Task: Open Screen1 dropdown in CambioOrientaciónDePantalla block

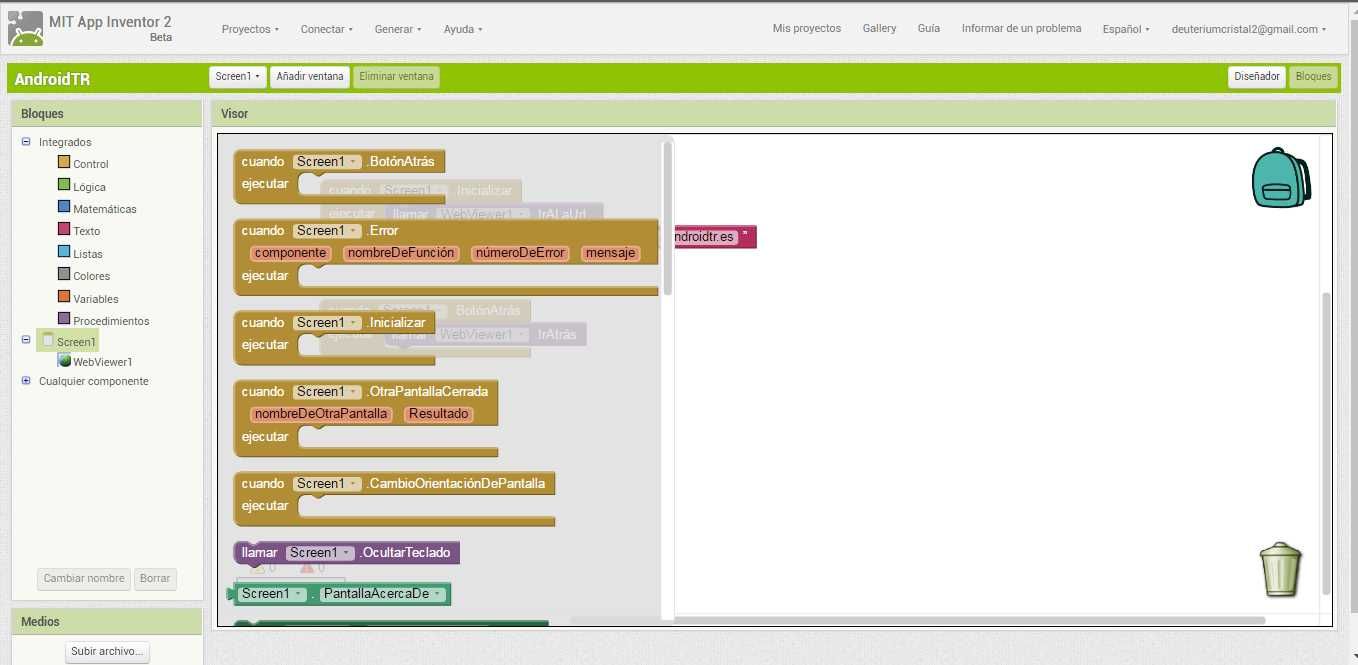Action: [327, 484]
